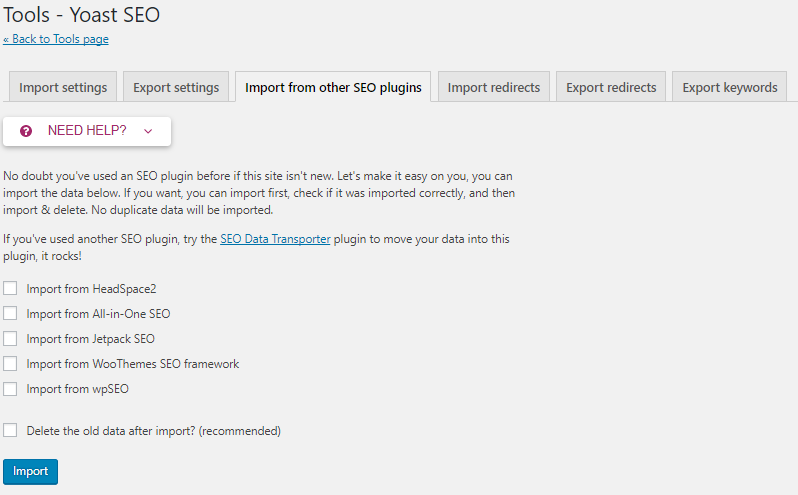This screenshot has width=798, height=495.
Task: Switch to Export keywords tab
Action: pos(730,88)
